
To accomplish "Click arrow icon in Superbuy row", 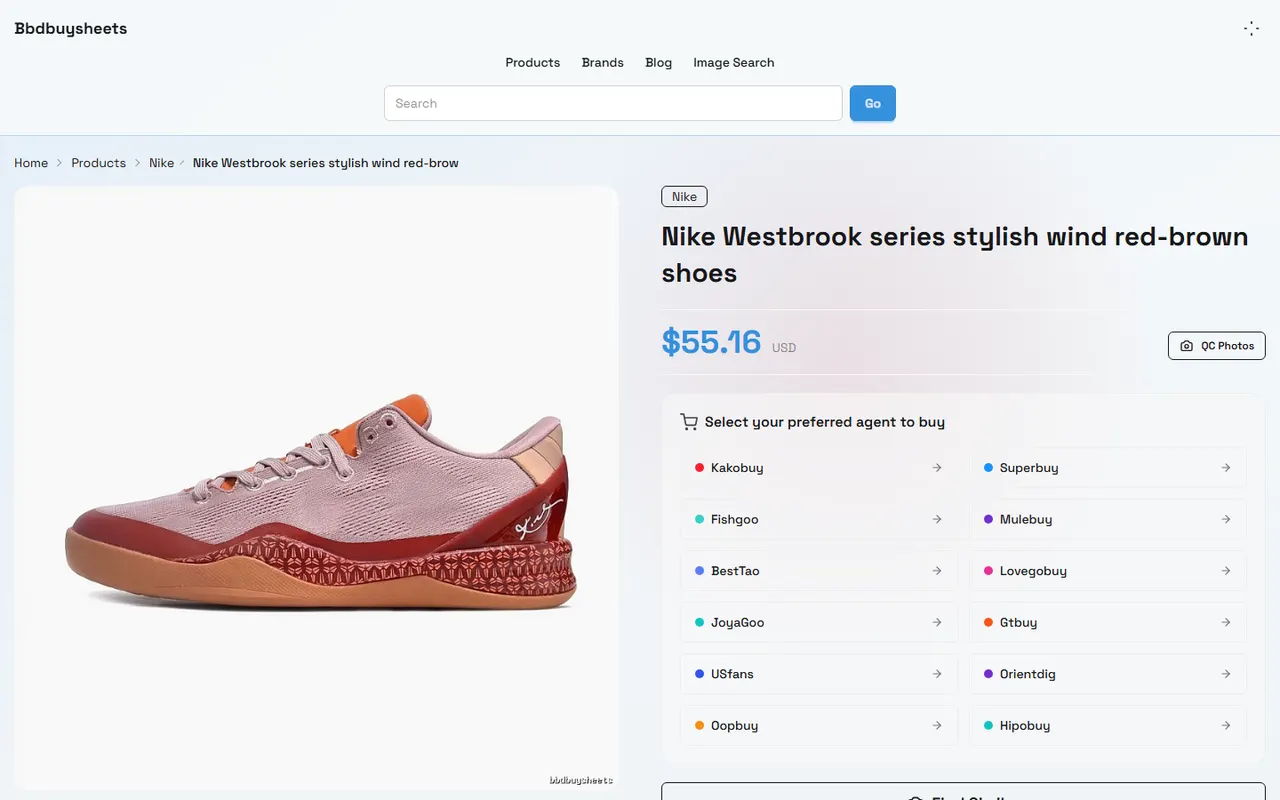I will coord(1226,468).
